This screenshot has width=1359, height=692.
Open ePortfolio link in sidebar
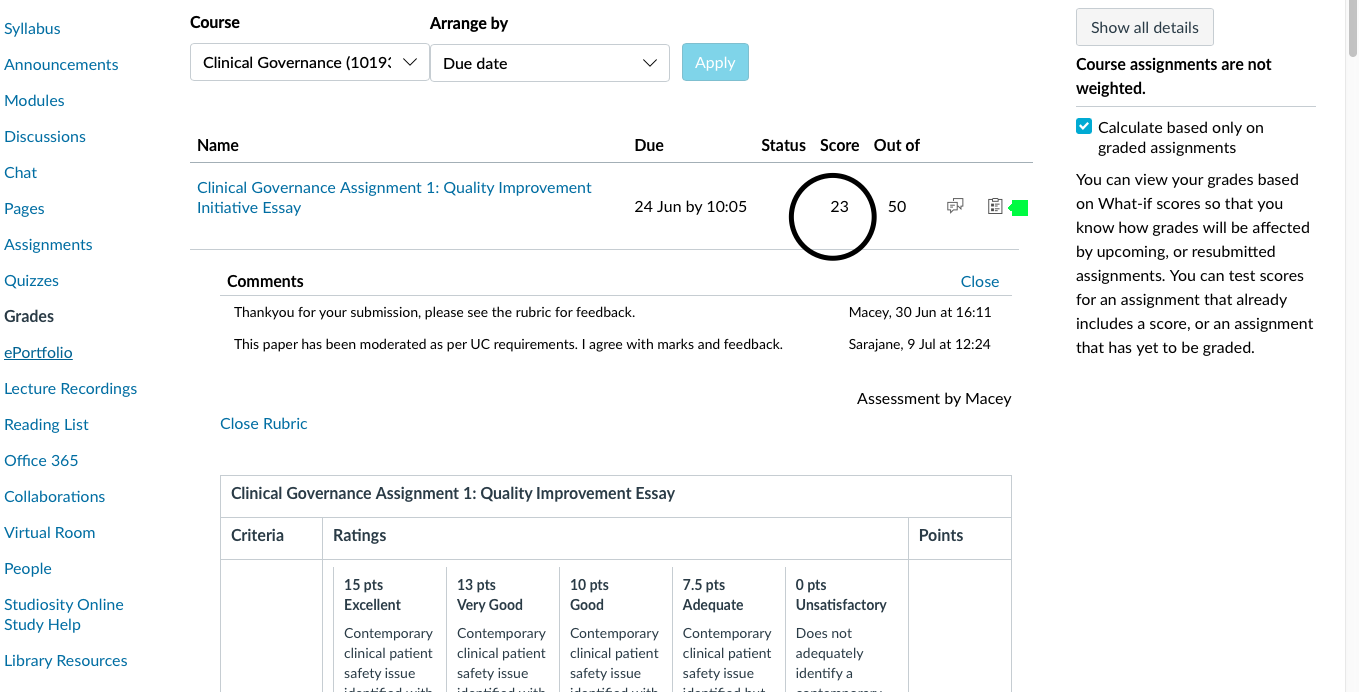pos(38,352)
